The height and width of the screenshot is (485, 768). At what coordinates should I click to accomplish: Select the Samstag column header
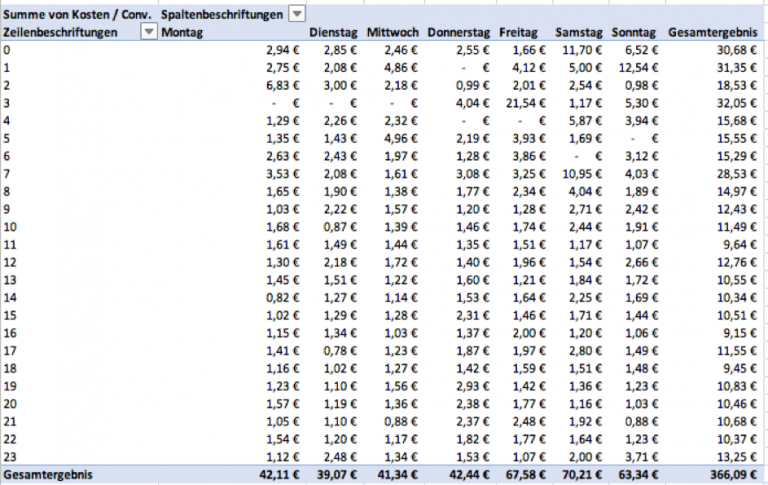coord(579,32)
